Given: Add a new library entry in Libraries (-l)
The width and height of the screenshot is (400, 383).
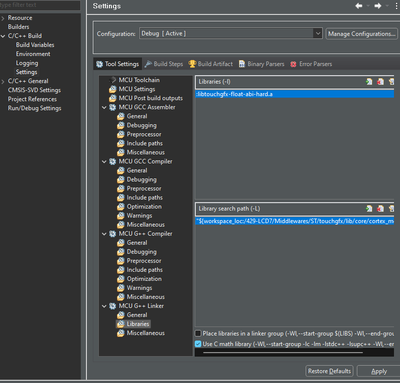Looking at the screenshot, I should point(369,82).
